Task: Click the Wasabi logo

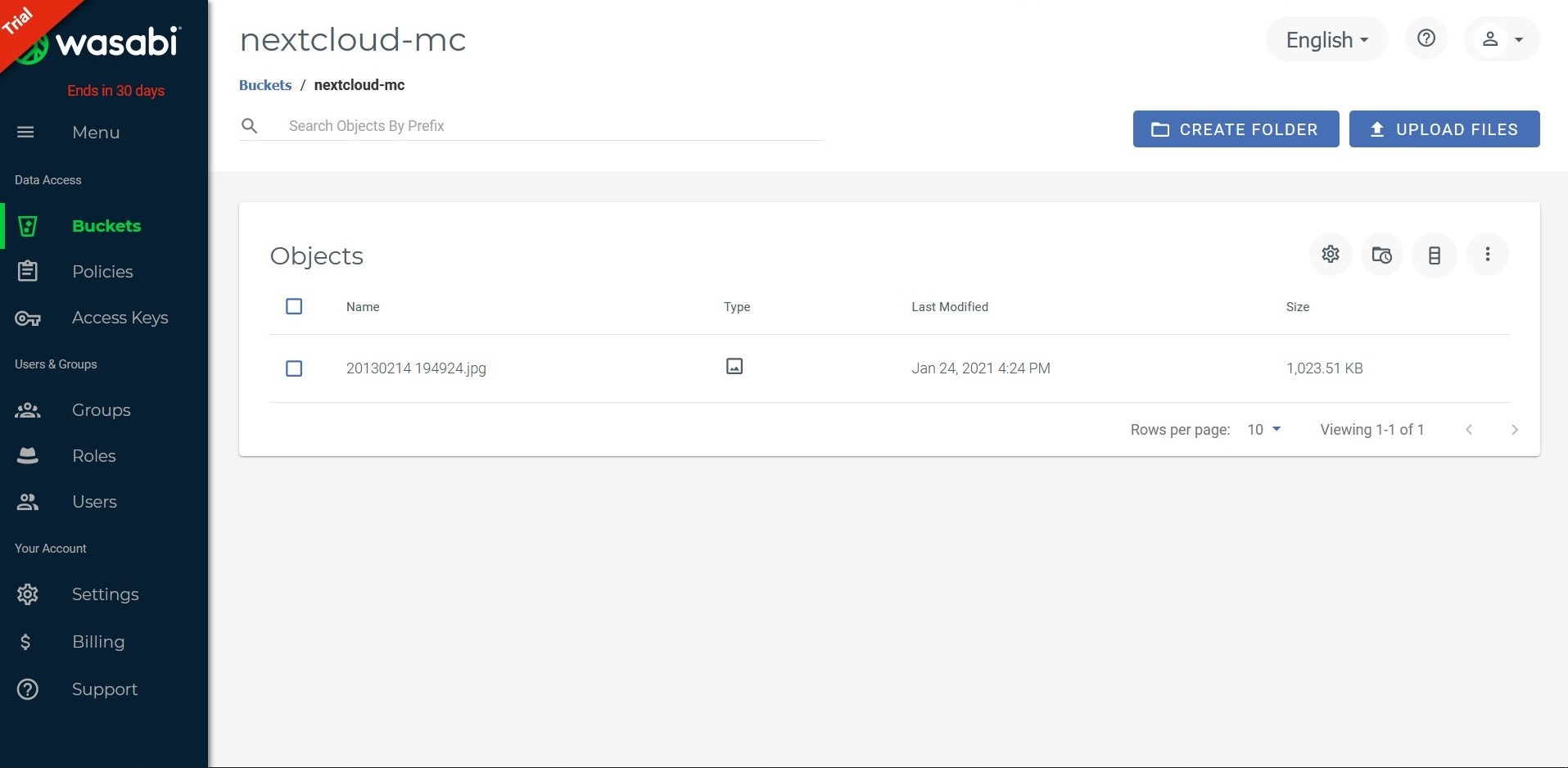Action: coord(100,43)
